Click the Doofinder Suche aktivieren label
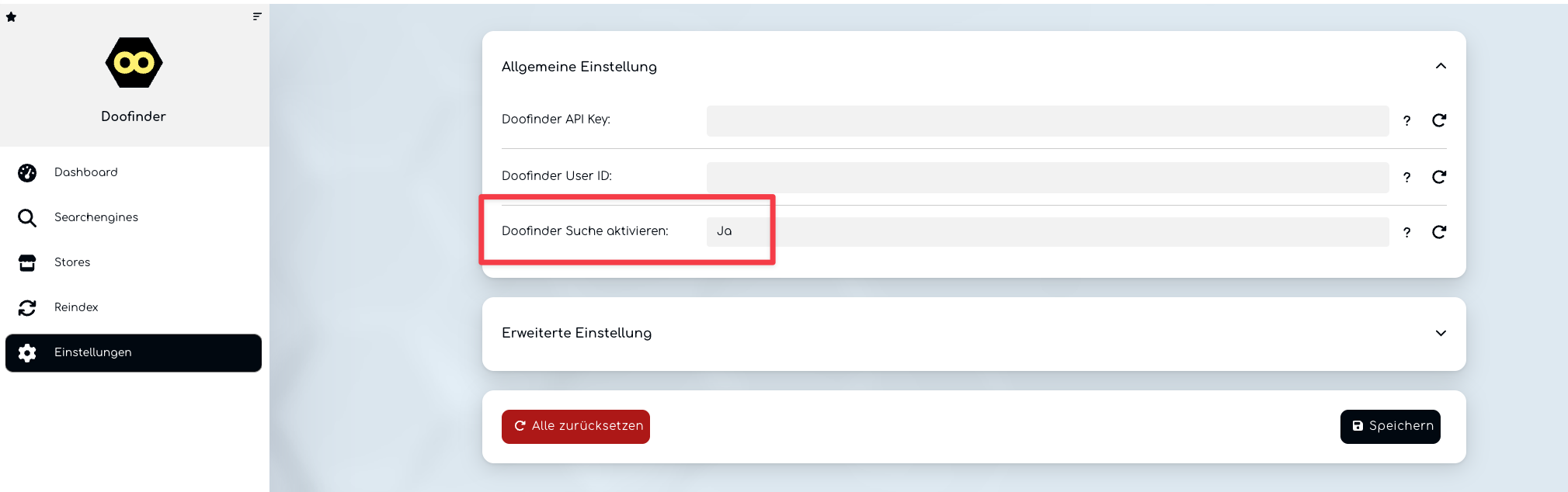 tap(585, 231)
